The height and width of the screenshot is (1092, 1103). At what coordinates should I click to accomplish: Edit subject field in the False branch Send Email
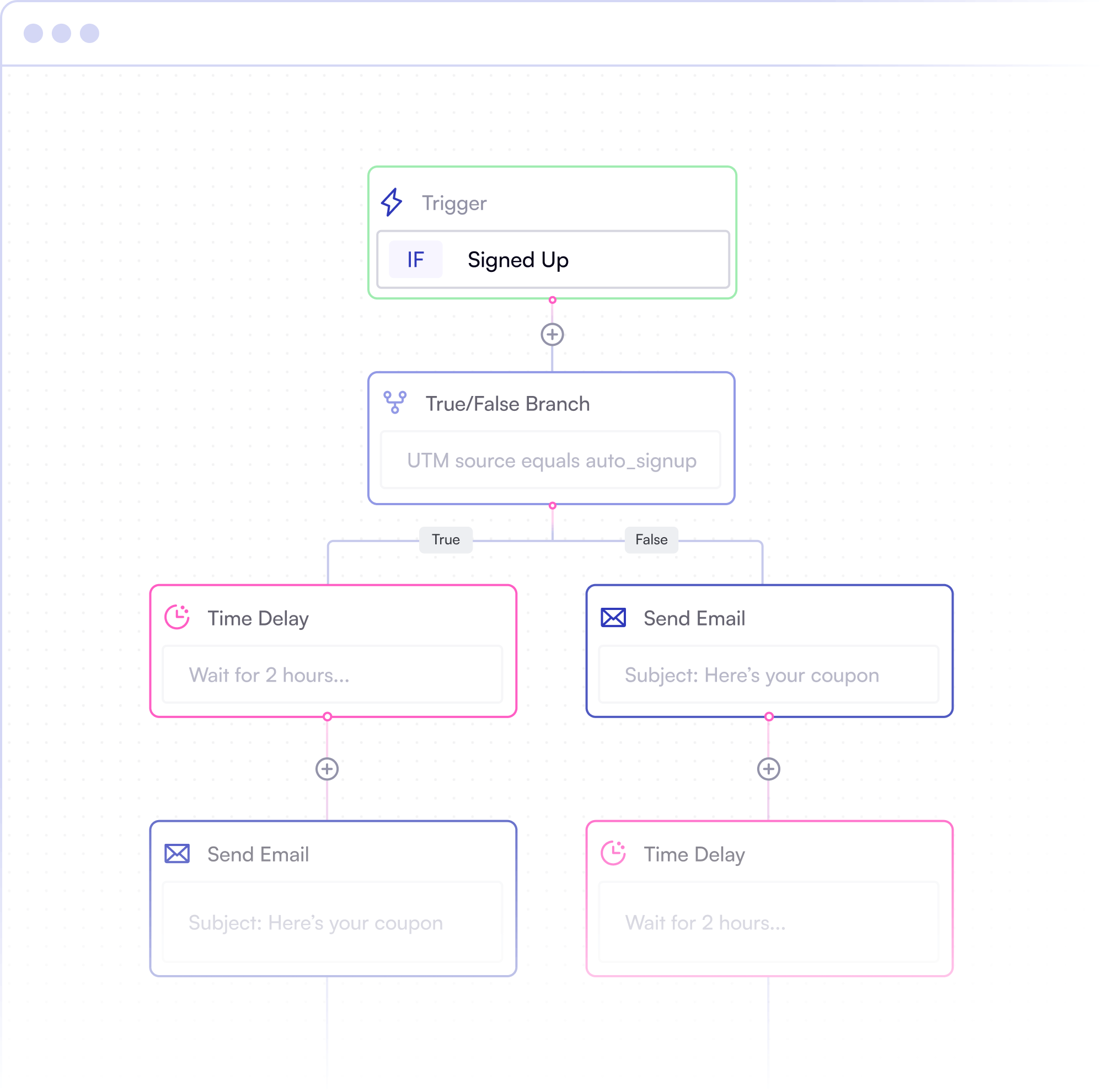click(769, 675)
